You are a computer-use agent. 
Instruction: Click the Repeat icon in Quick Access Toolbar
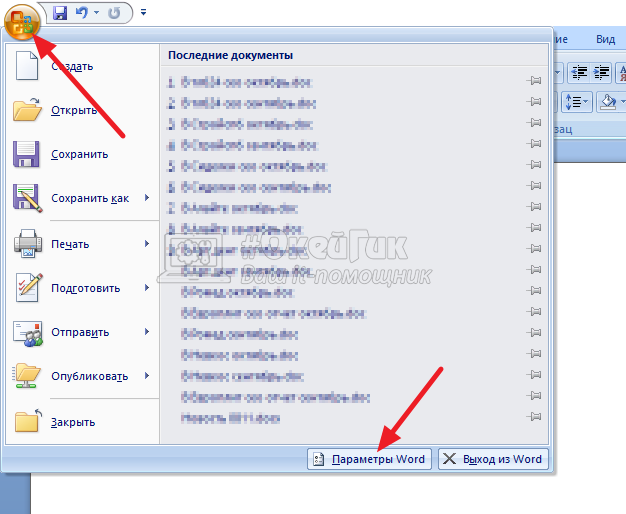click(x=114, y=13)
